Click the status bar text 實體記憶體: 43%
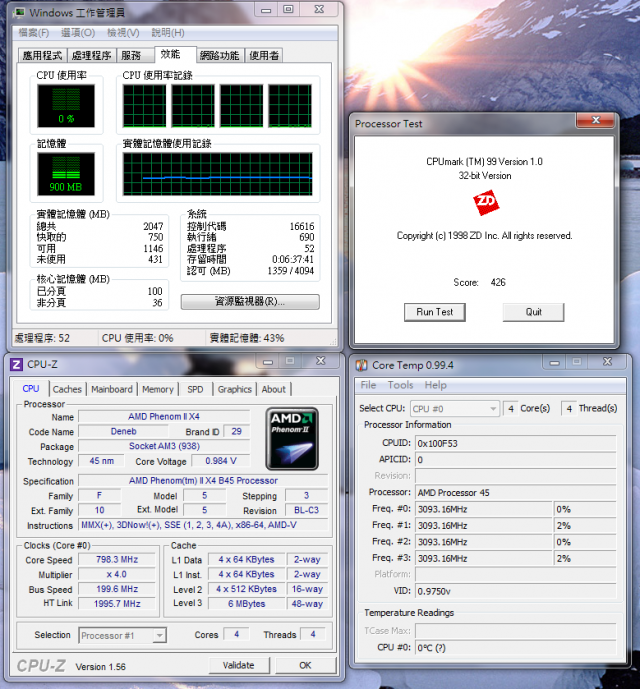Screen dimensions: 640x690 (247, 338)
